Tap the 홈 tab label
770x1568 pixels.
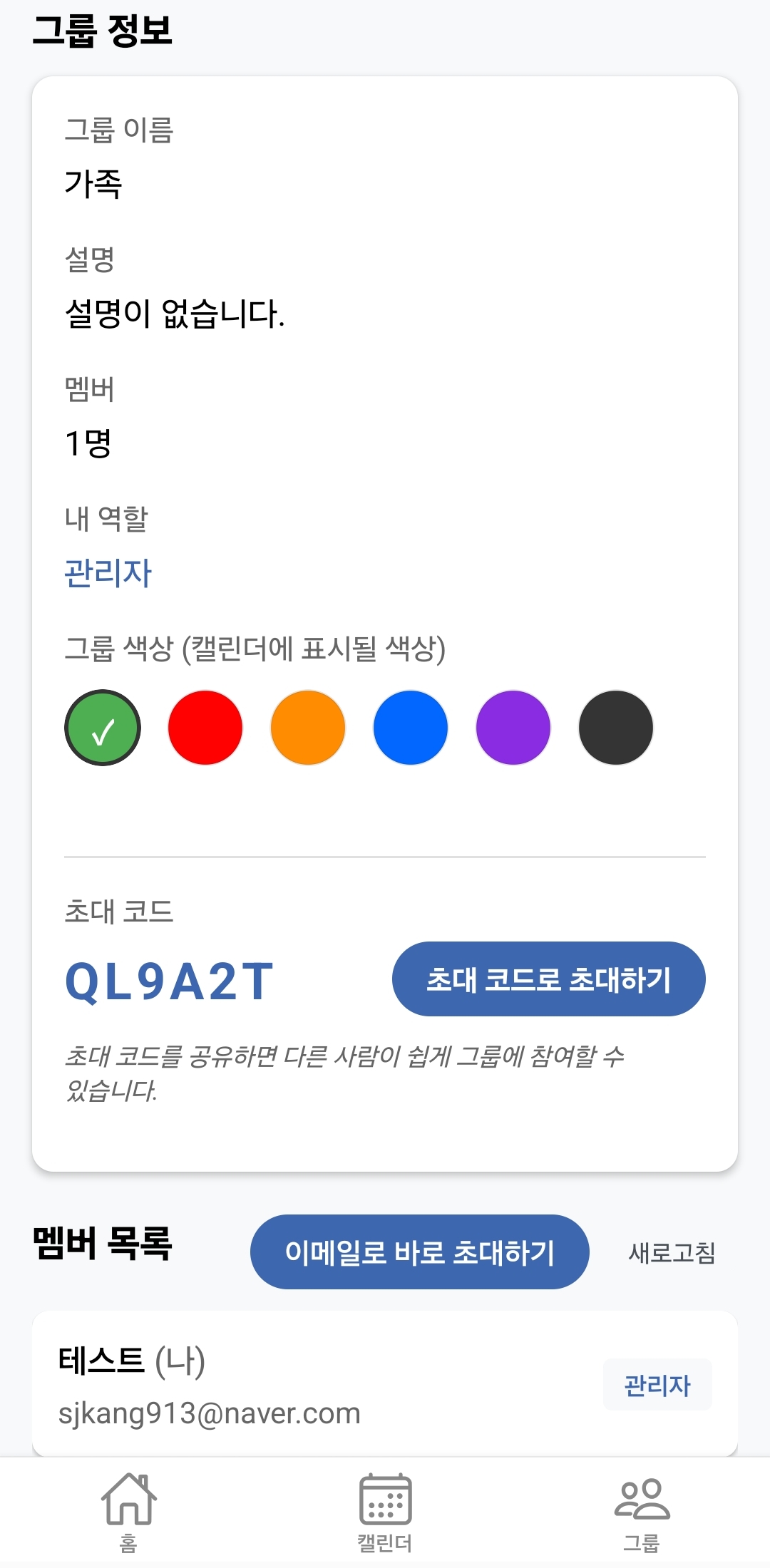pos(128,1544)
